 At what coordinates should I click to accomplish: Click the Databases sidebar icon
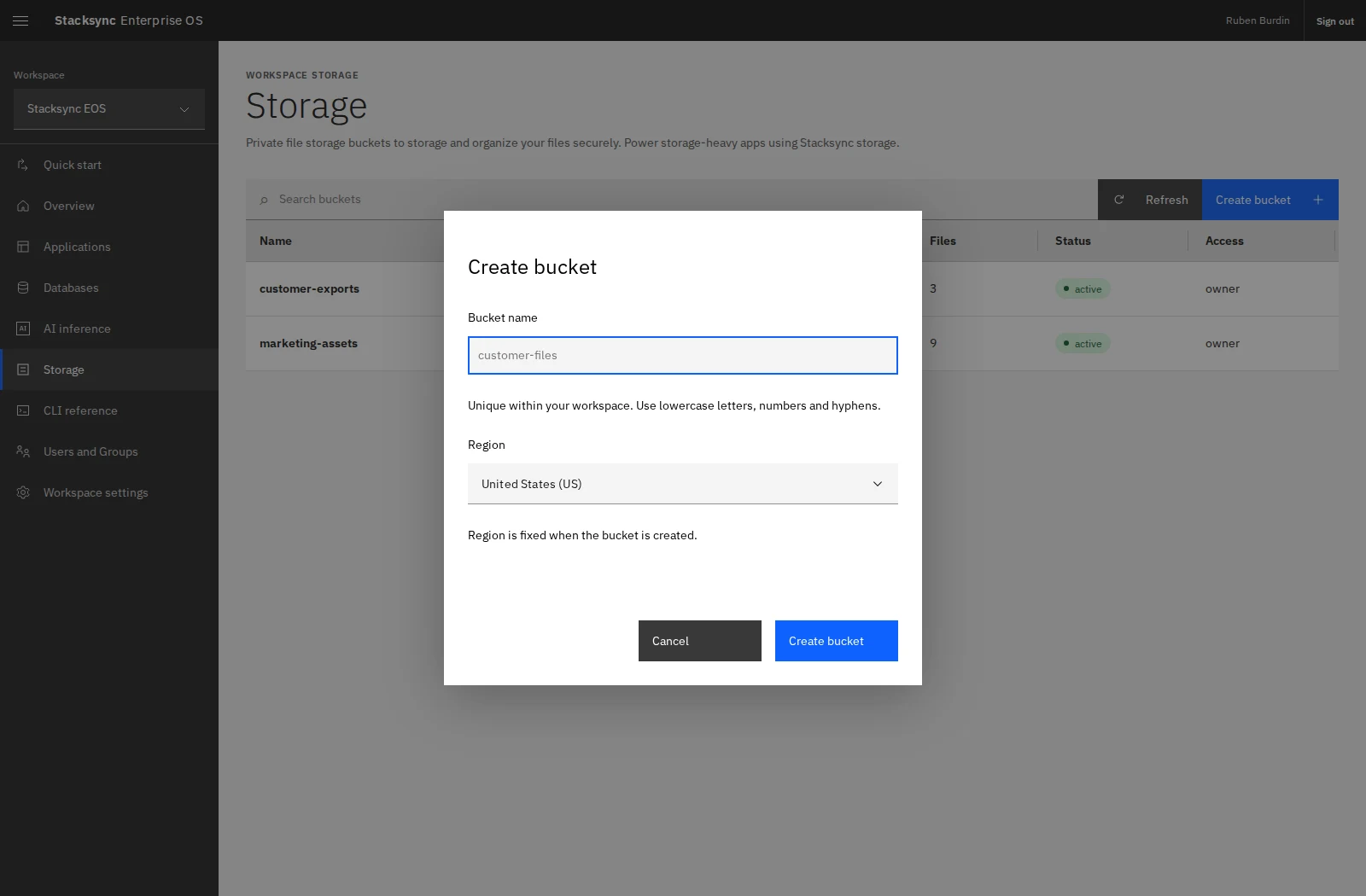point(23,288)
